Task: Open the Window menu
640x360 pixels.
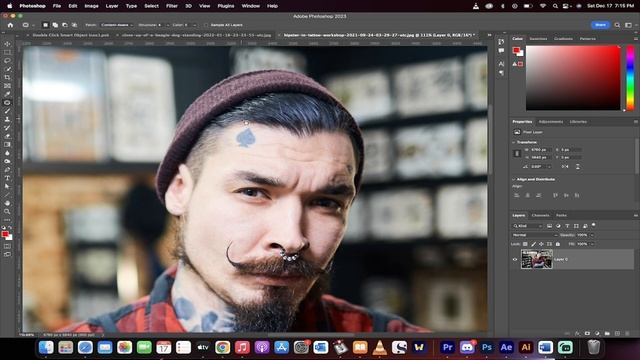Action: 251,6
